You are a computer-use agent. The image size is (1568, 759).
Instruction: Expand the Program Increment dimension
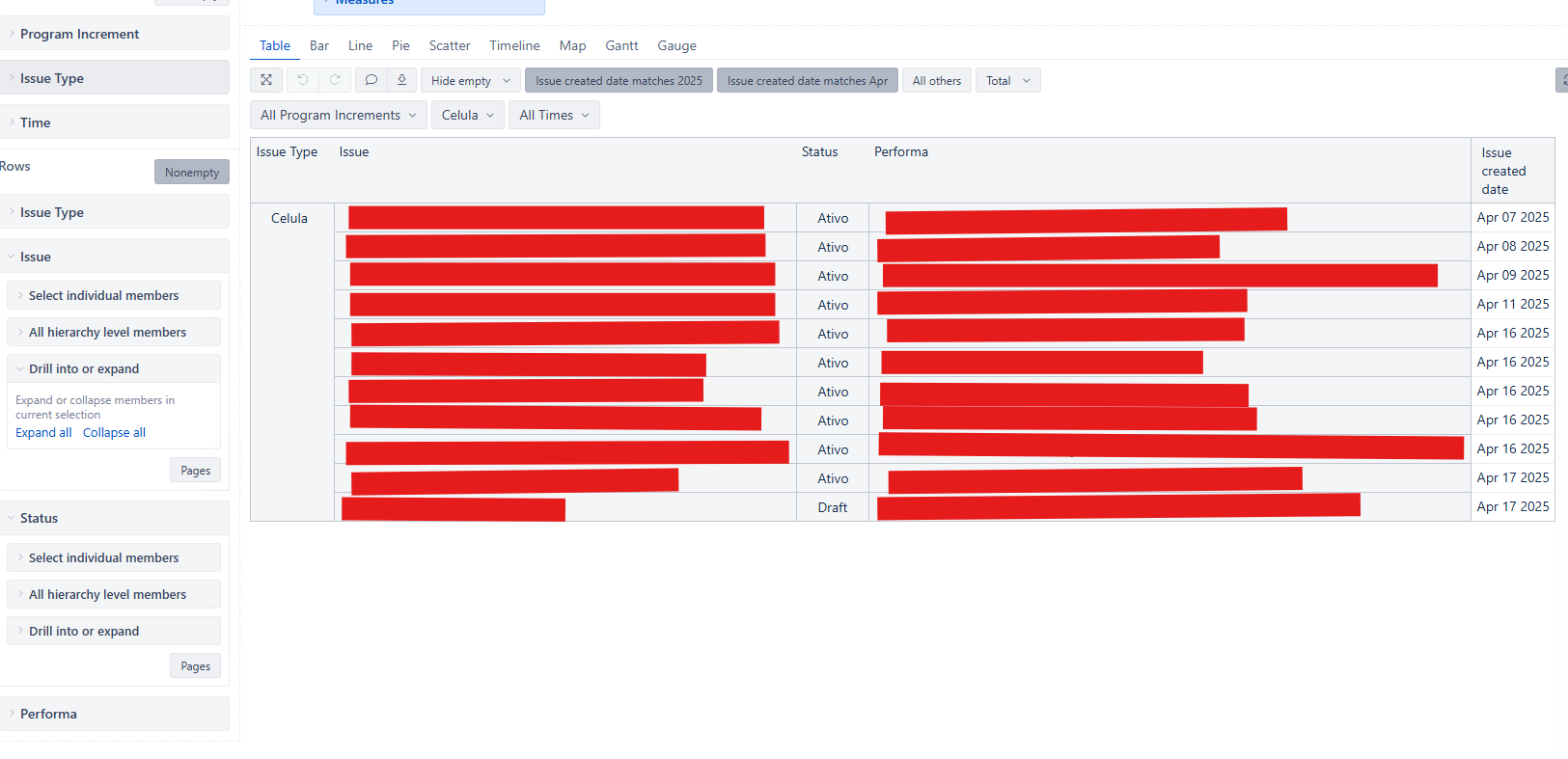coord(115,34)
